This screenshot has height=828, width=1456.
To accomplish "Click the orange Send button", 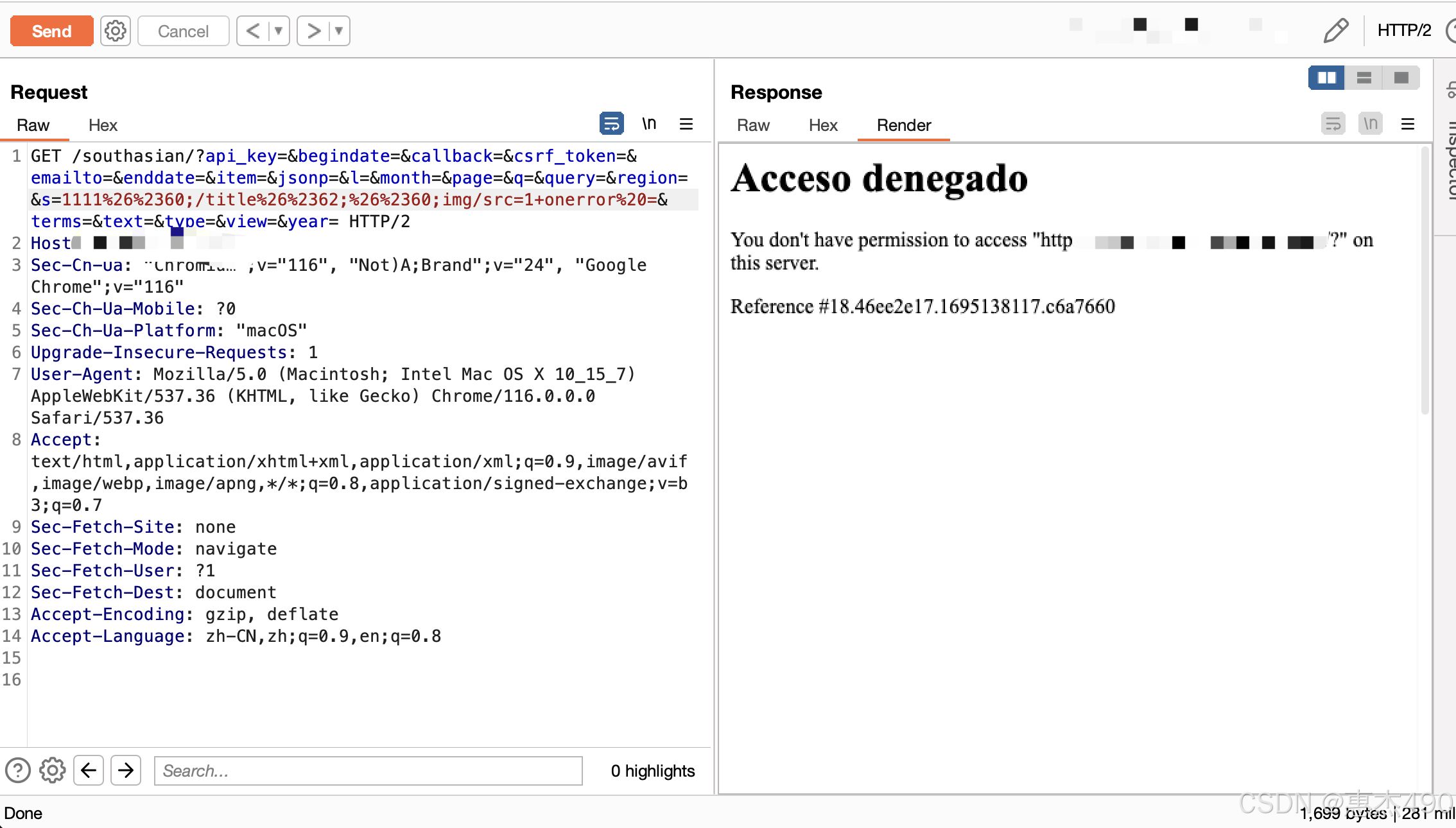I will (51, 31).
